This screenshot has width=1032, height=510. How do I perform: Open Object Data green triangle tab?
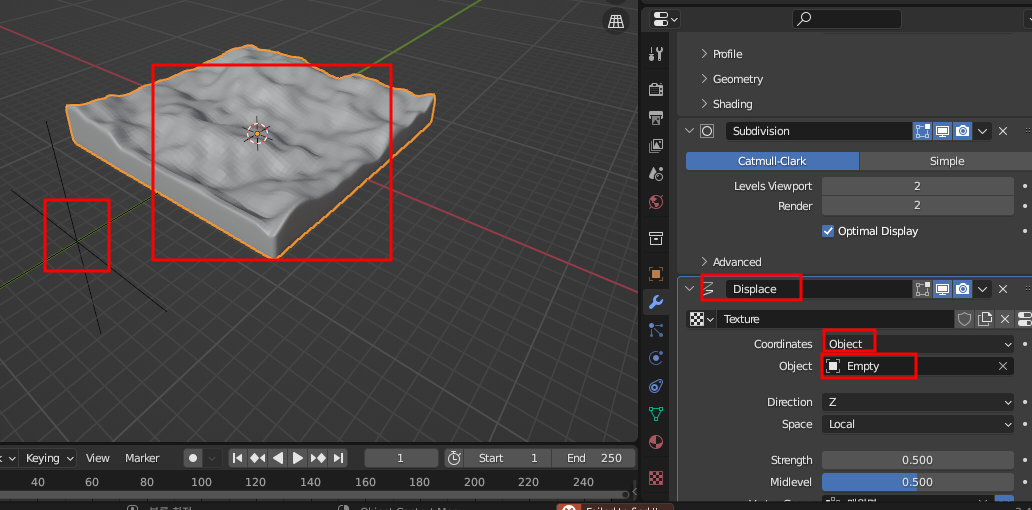pos(656,413)
